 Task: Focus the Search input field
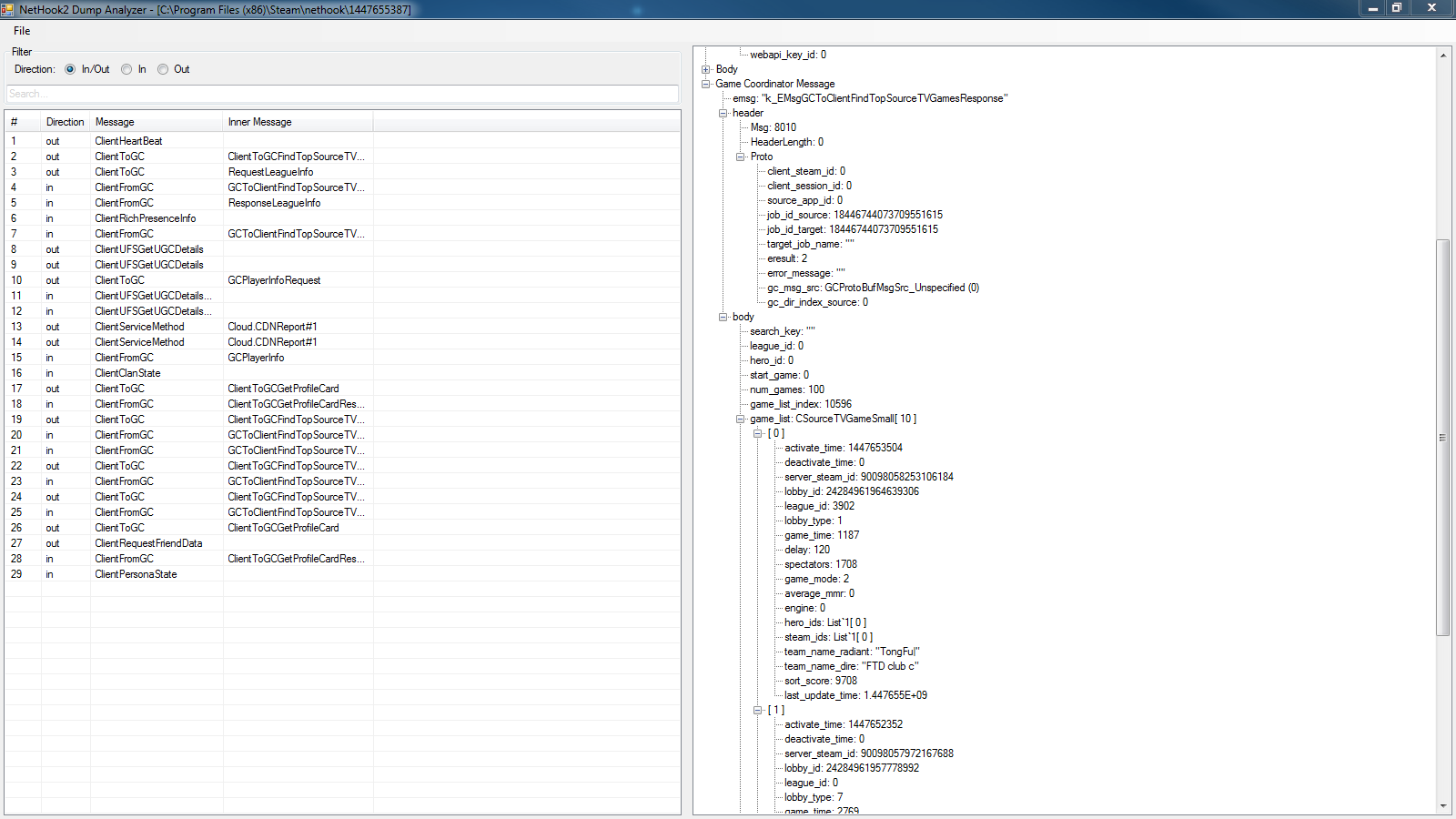(x=342, y=94)
